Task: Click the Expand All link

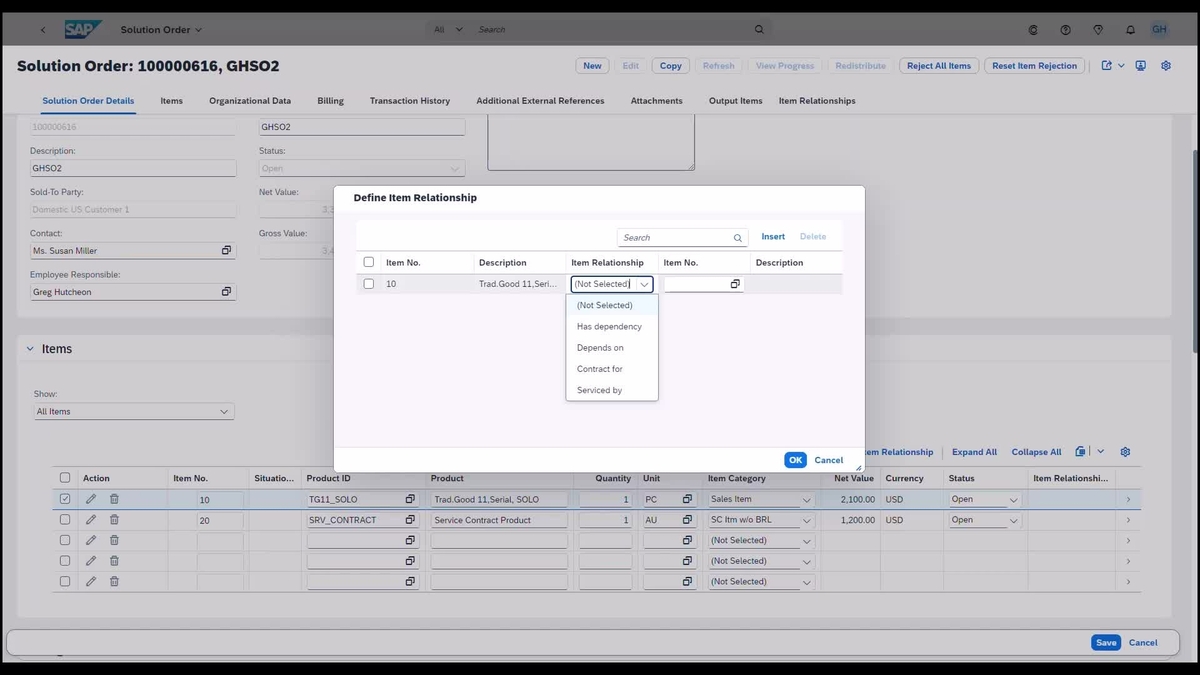Action: coord(973,451)
